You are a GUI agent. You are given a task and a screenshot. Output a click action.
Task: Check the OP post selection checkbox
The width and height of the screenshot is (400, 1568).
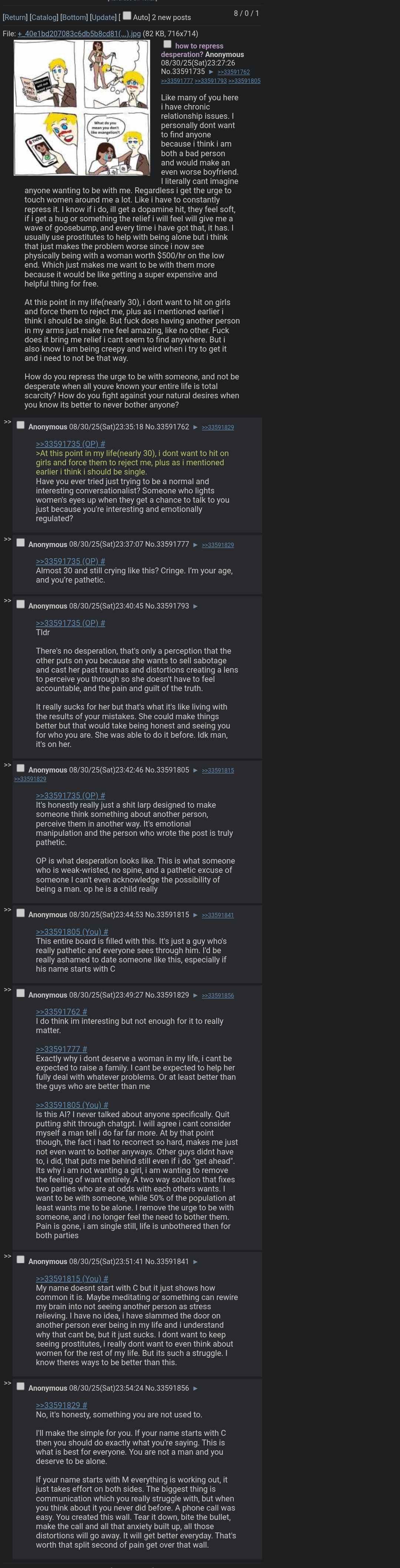167,44
